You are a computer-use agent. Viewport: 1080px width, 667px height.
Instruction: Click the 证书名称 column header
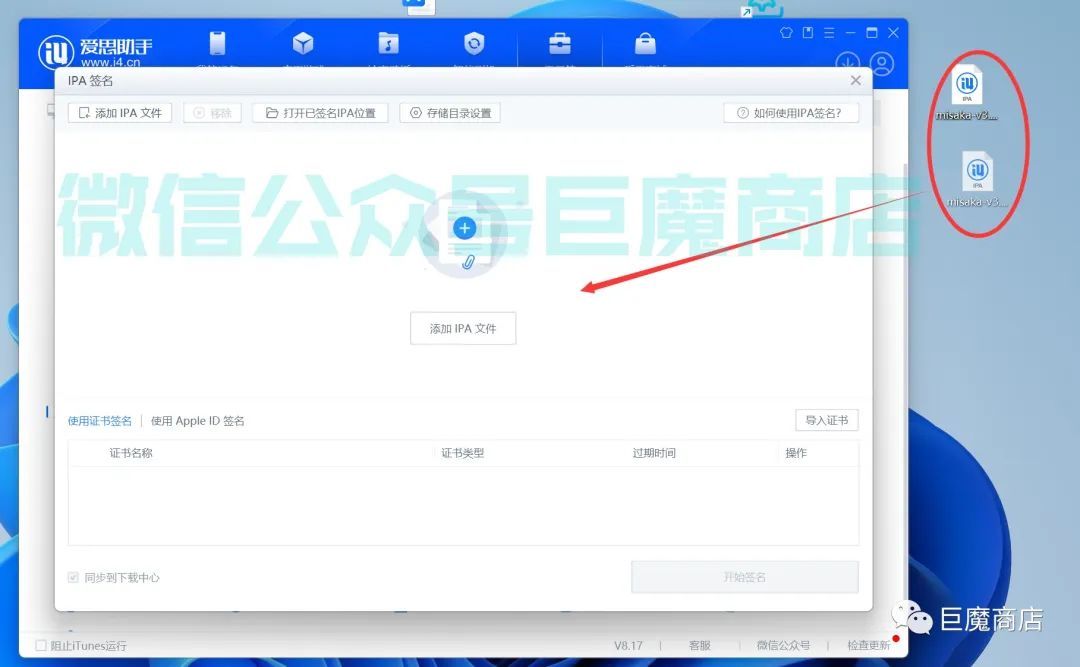(131, 453)
